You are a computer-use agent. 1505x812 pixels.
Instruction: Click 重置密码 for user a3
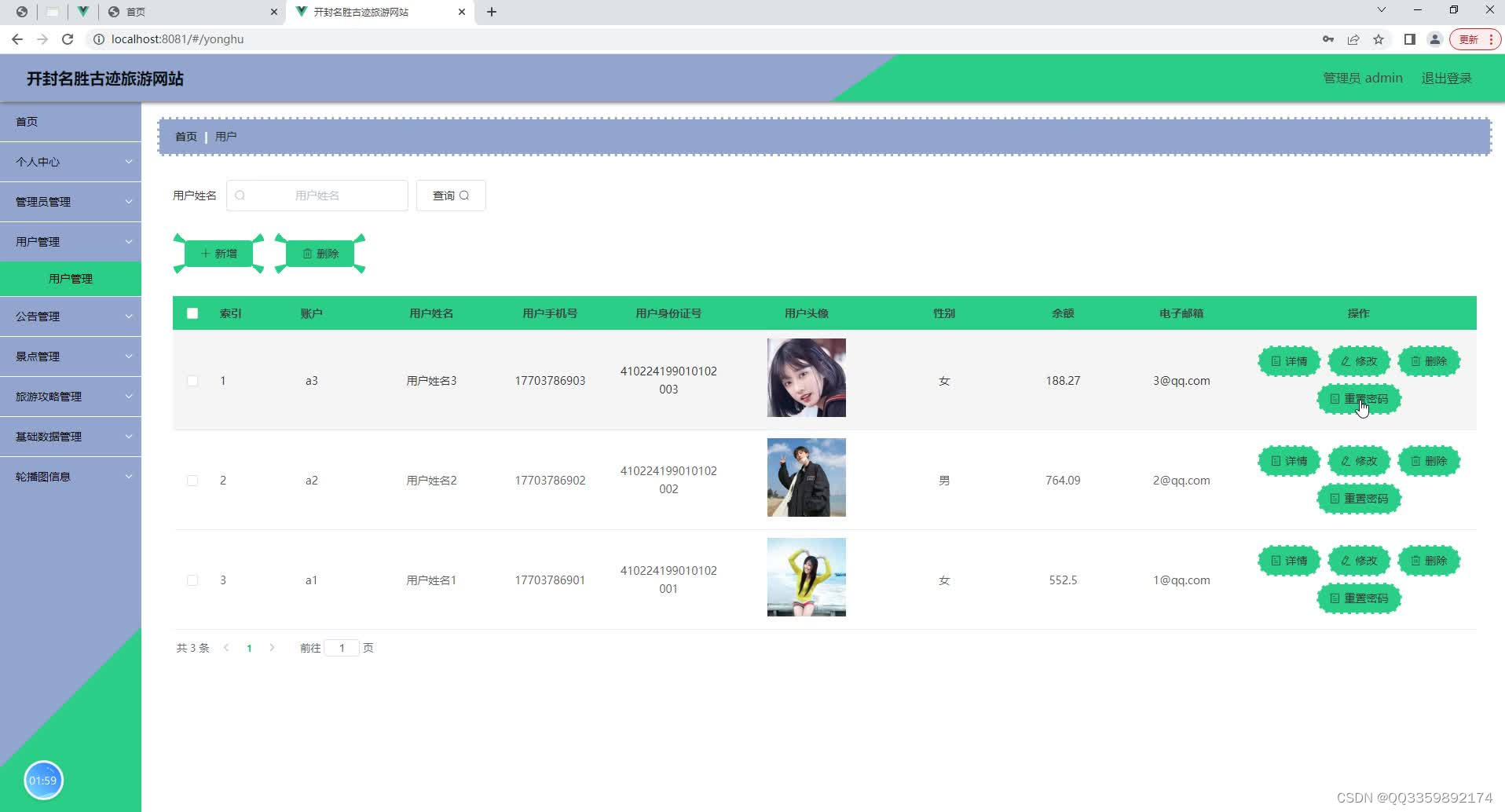(1359, 399)
